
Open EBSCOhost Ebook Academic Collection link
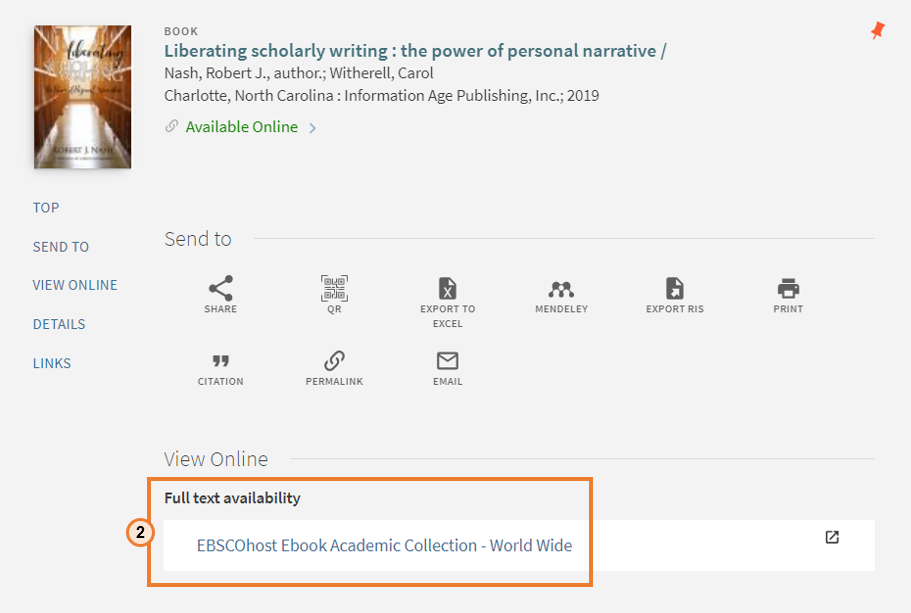point(384,546)
